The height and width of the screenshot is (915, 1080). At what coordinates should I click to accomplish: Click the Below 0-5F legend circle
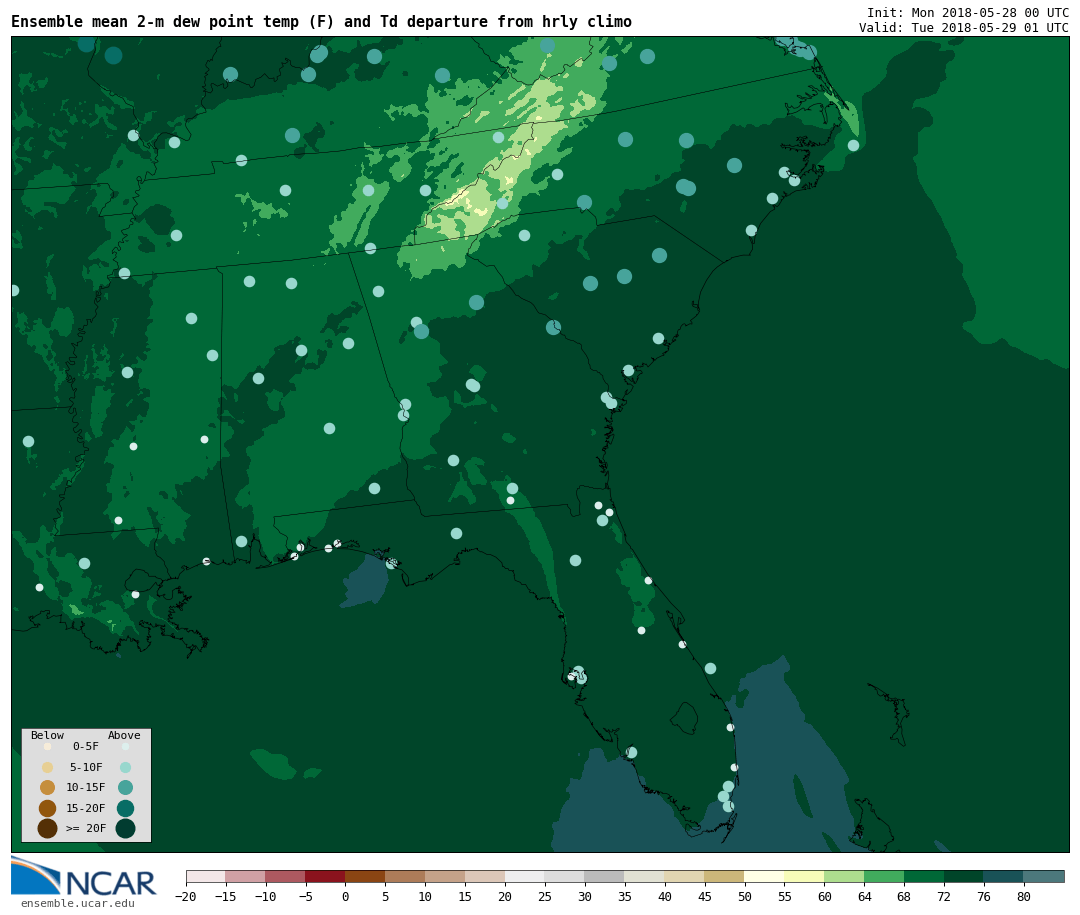(48, 746)
